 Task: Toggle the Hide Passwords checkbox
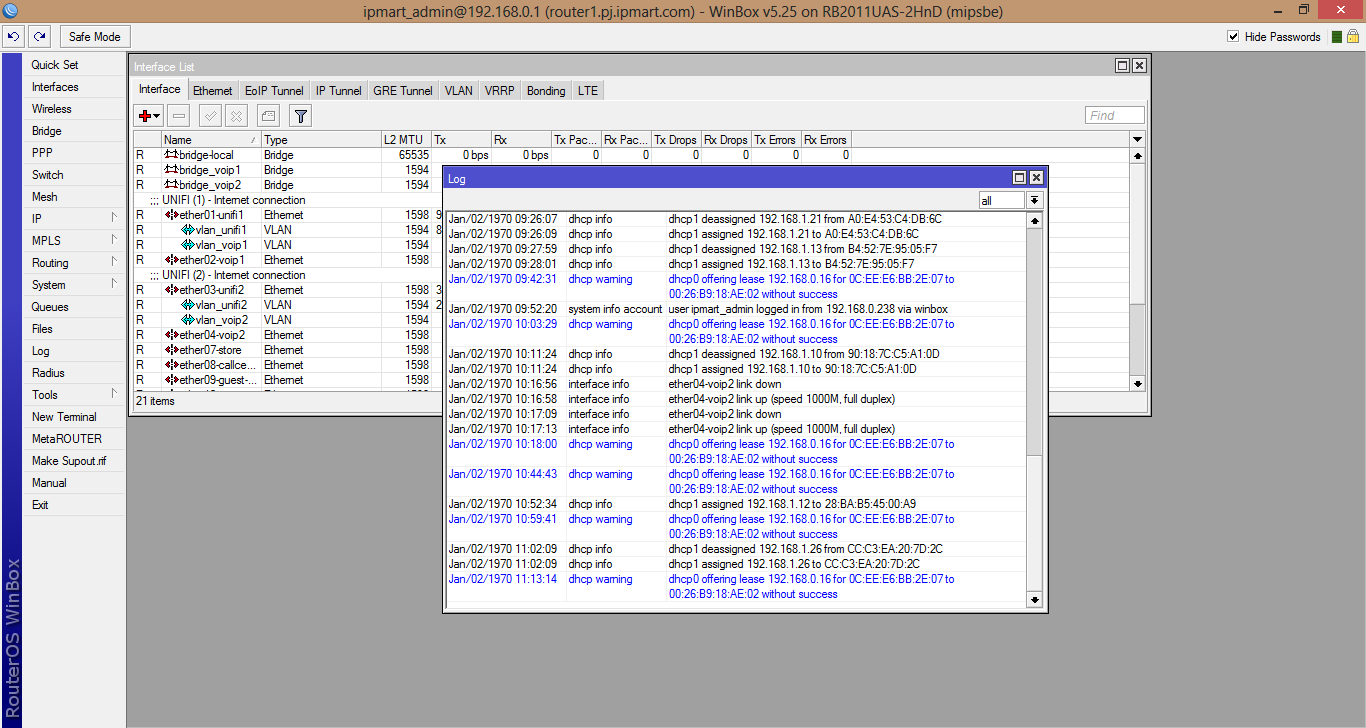point(1233,37)
